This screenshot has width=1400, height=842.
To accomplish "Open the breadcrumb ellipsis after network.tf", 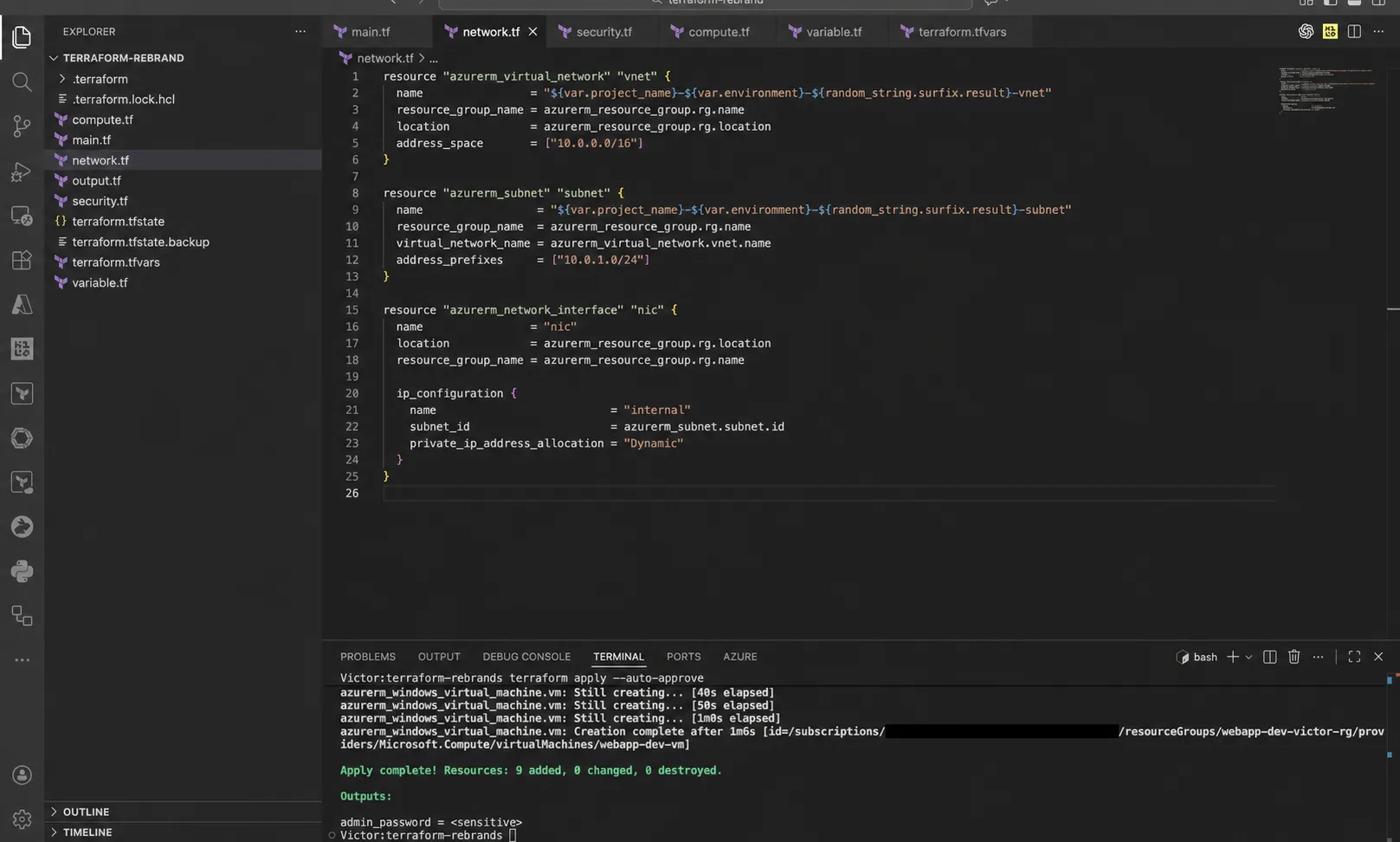I will click(x=433, y=58).
